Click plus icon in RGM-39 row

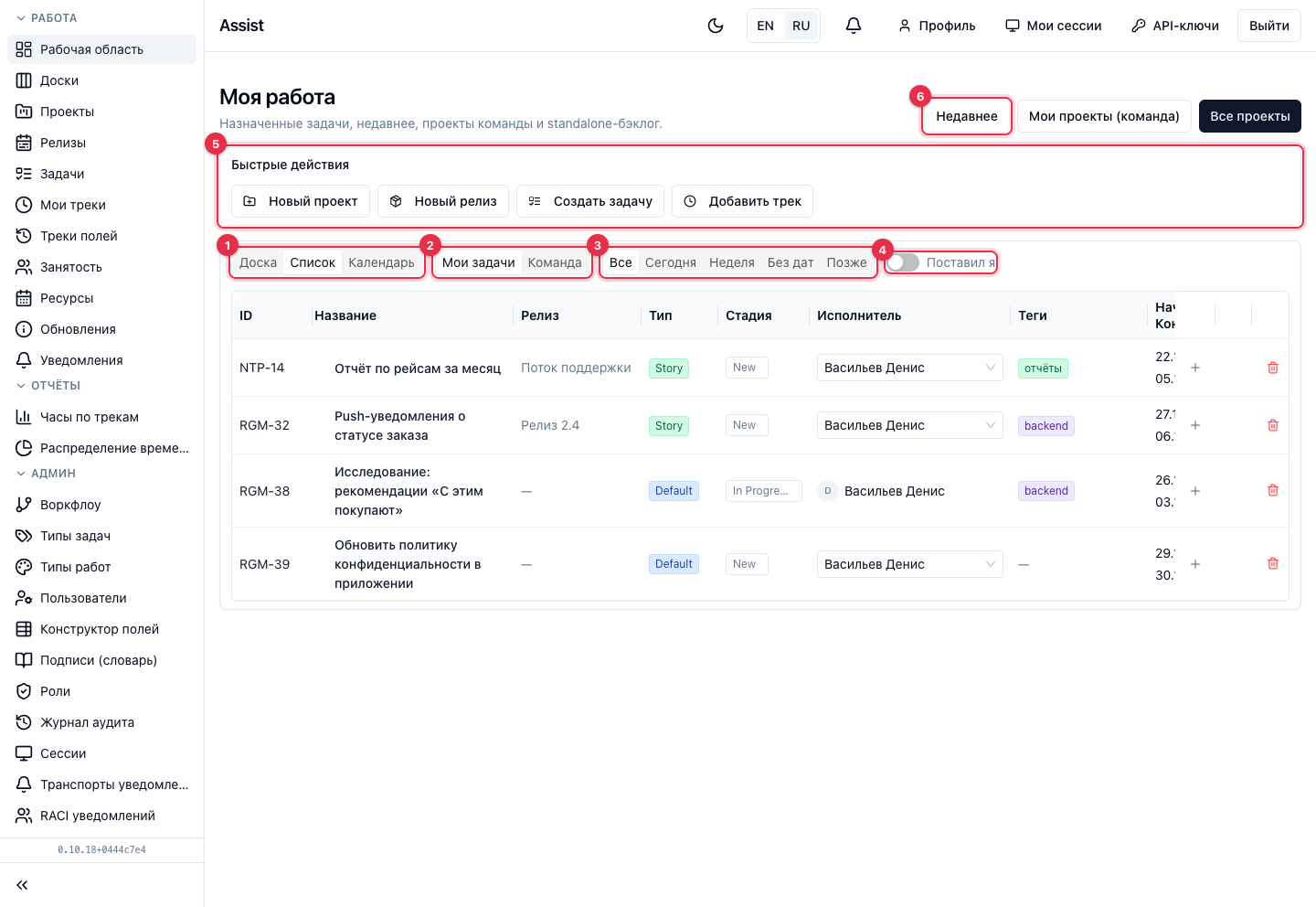click(x=1195, y=564)
